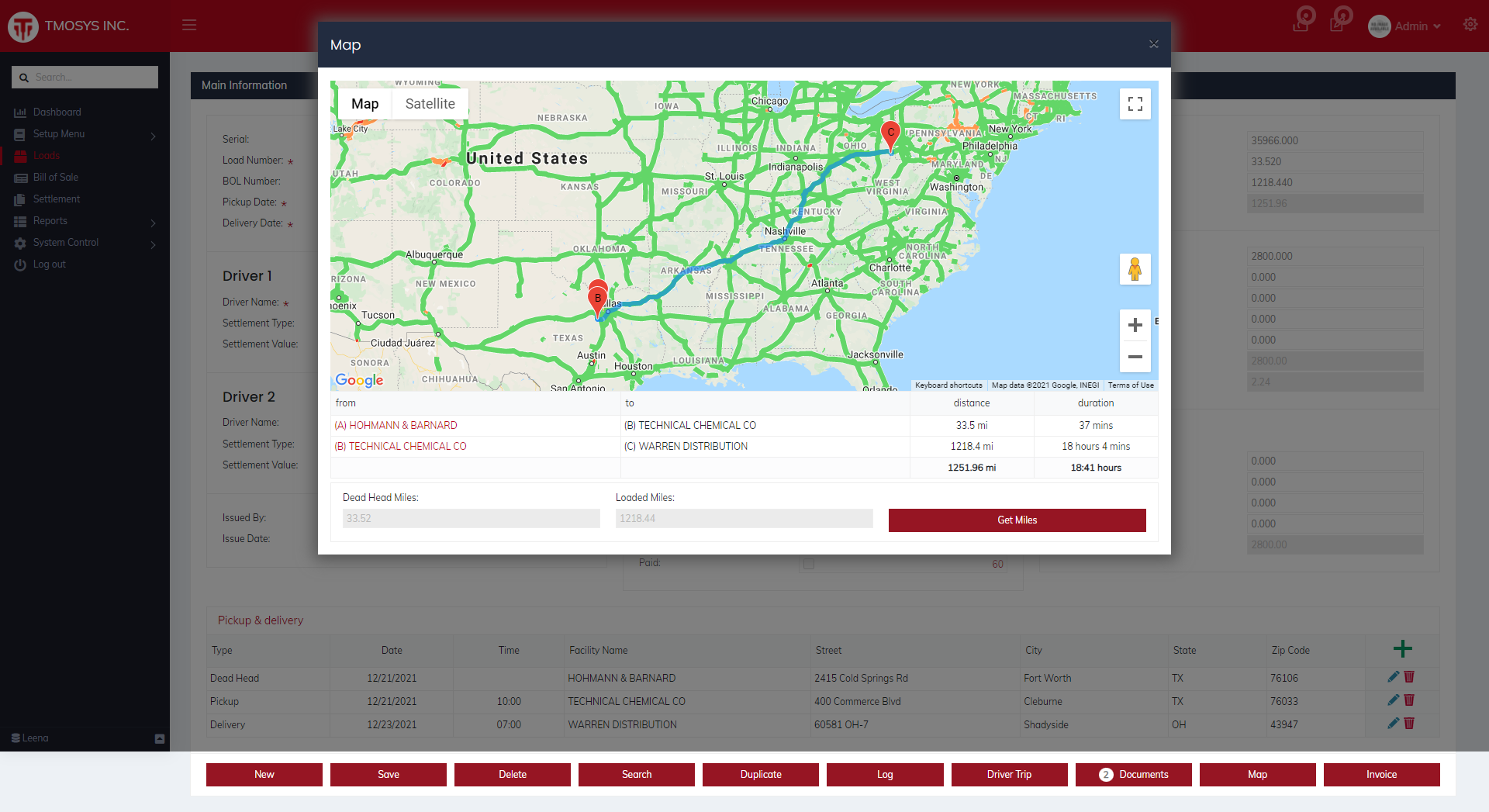Screen dimensions: 1489x812
Task: Click the Loaded Miles field
Action: coord(744,519)
